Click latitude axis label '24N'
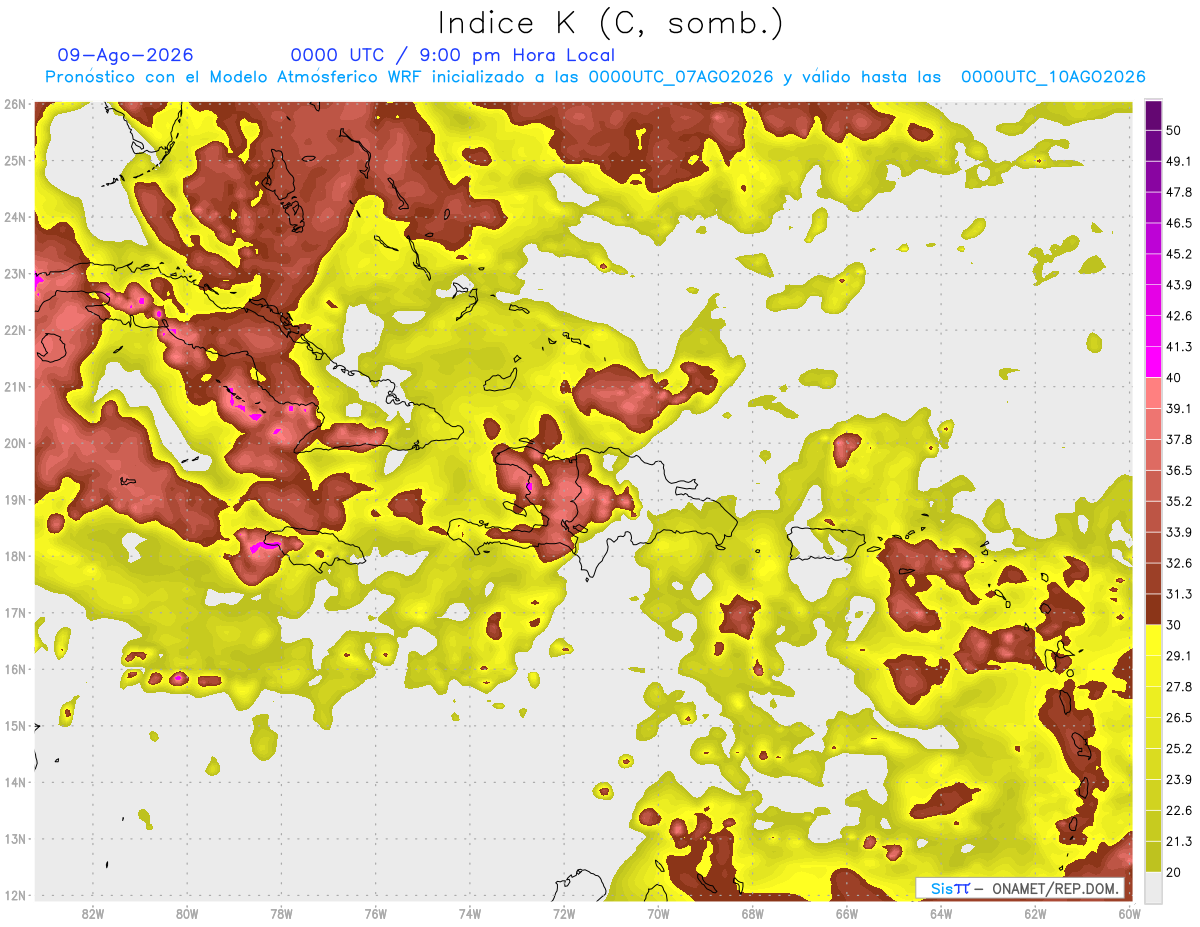 tap(15, 217)
